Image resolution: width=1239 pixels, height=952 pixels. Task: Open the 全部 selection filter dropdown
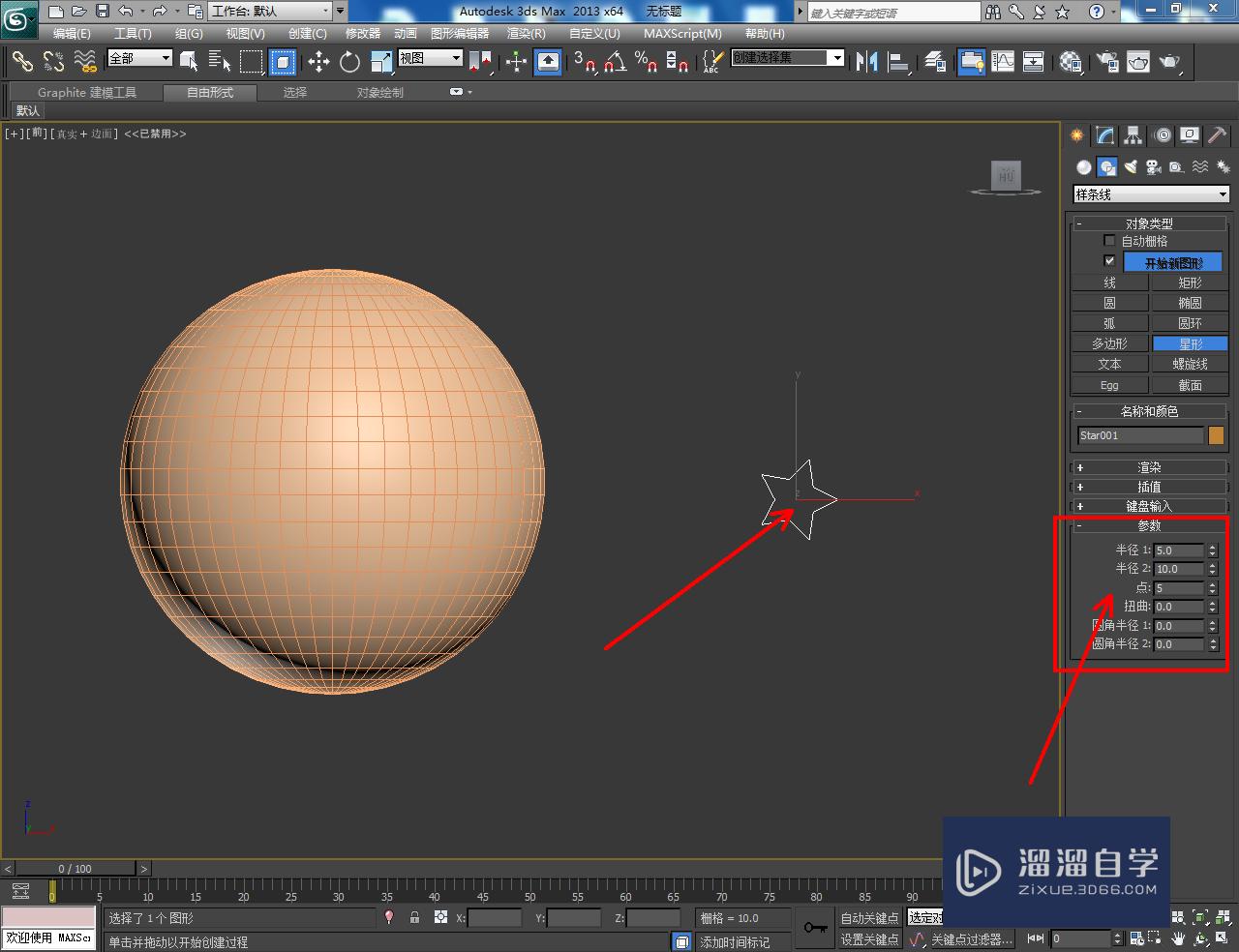(139, 58)
